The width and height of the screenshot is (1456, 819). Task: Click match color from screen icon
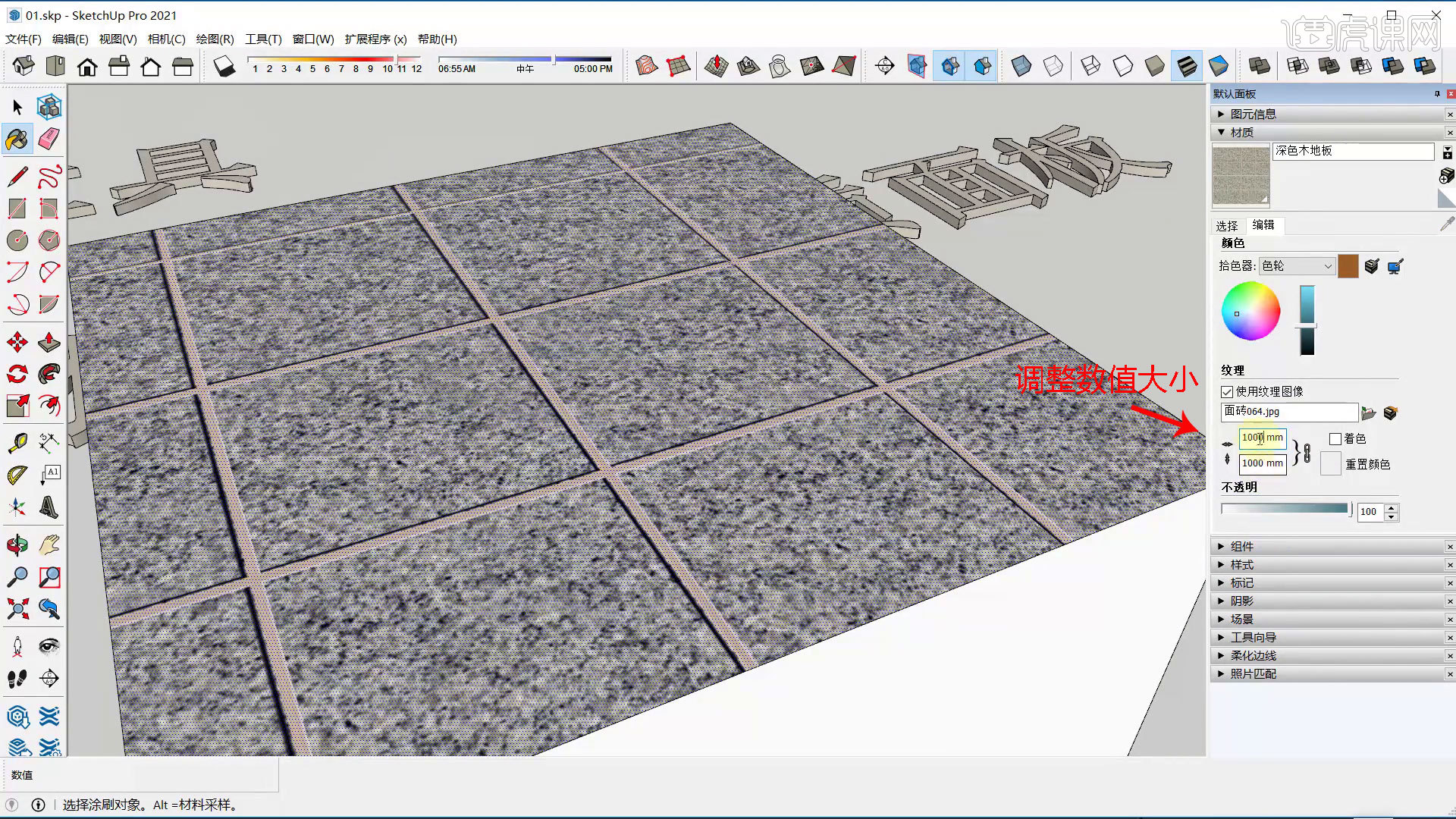tap(1395, 266)
